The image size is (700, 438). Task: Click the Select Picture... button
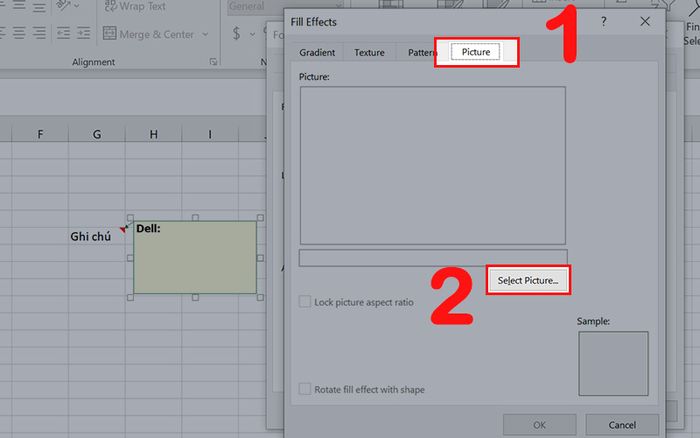tap(528, 280)
